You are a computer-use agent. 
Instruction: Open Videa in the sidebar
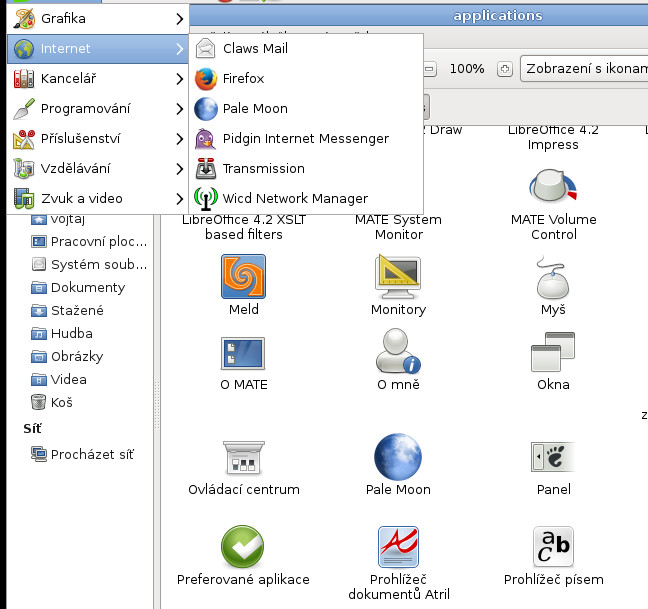(x=59, y=379)
